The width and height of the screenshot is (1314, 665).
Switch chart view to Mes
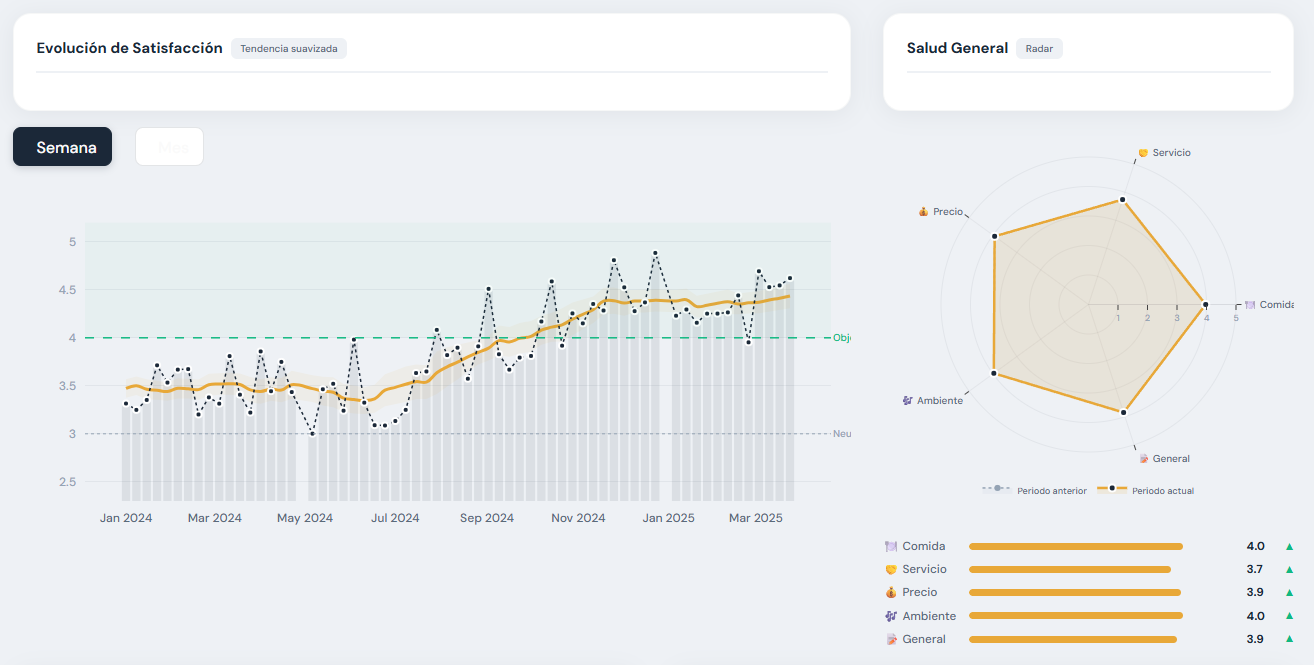pos(169,147)
